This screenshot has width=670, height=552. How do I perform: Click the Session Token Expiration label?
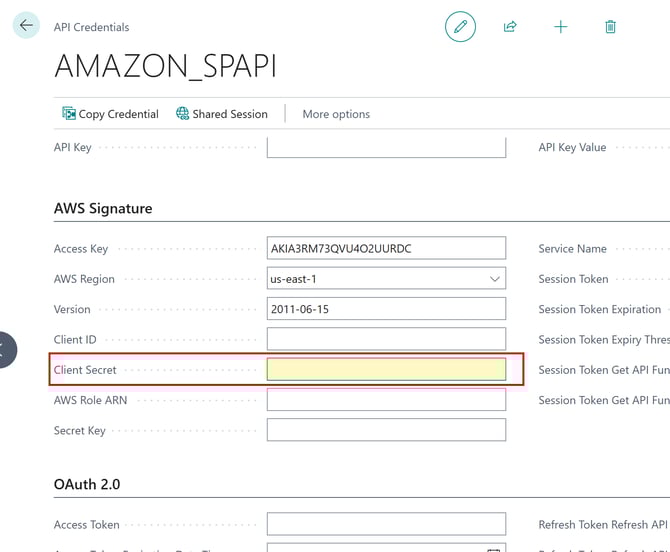(599, 309)
